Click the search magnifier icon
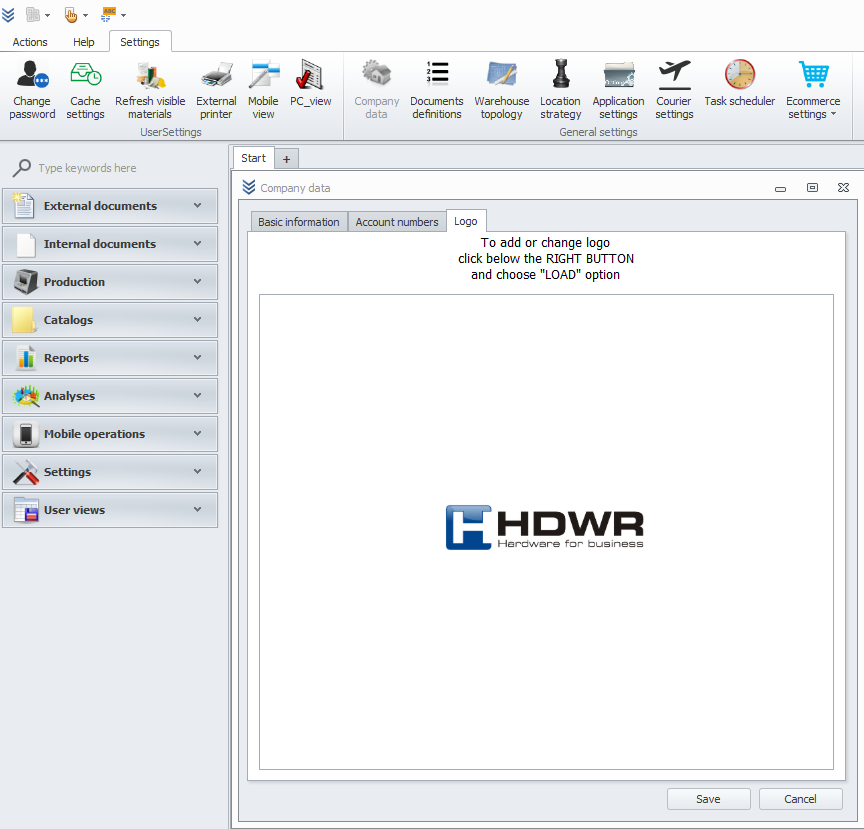 pos(21,168)
